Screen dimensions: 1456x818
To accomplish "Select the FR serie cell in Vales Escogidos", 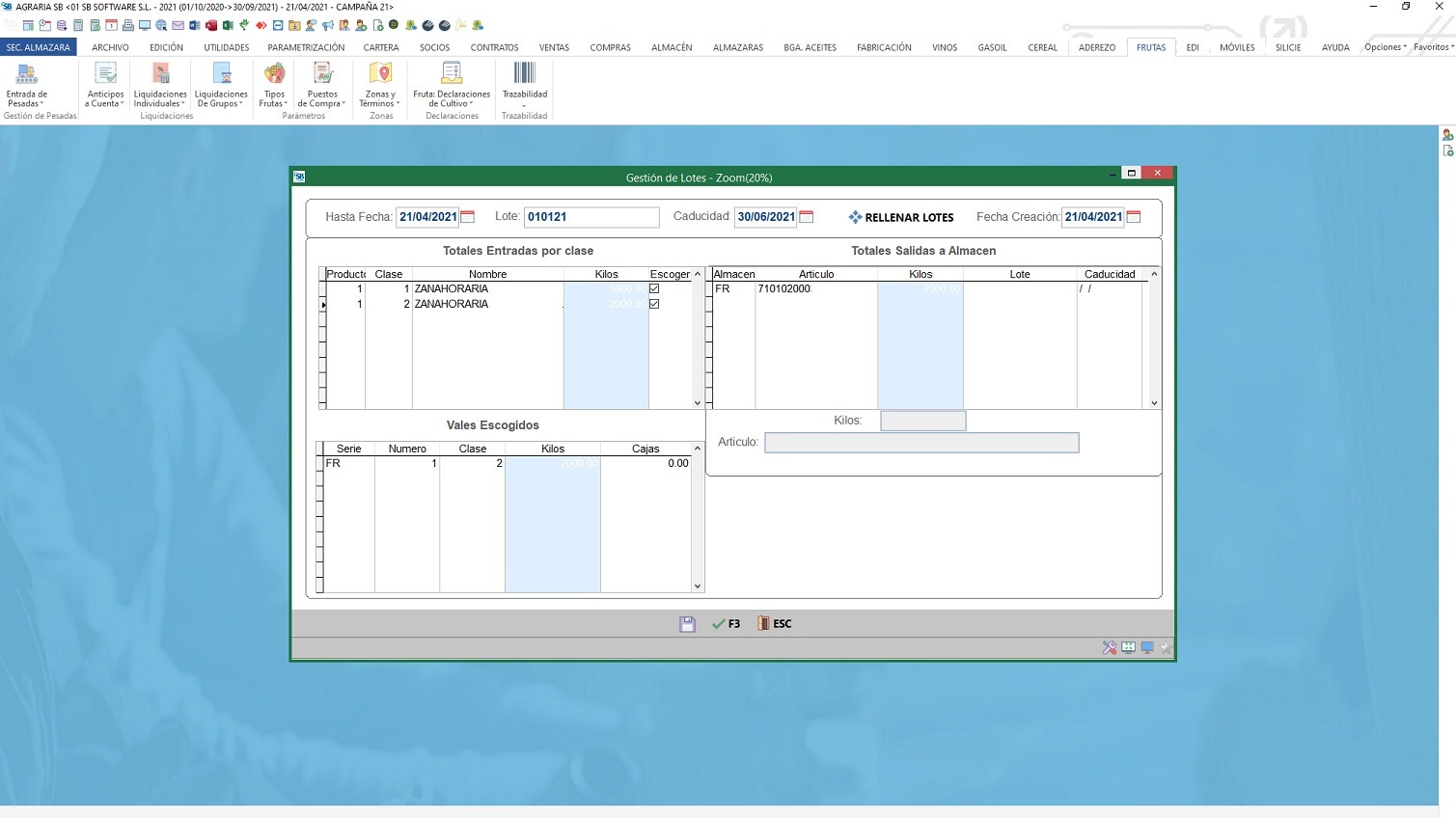I will 349,463.
